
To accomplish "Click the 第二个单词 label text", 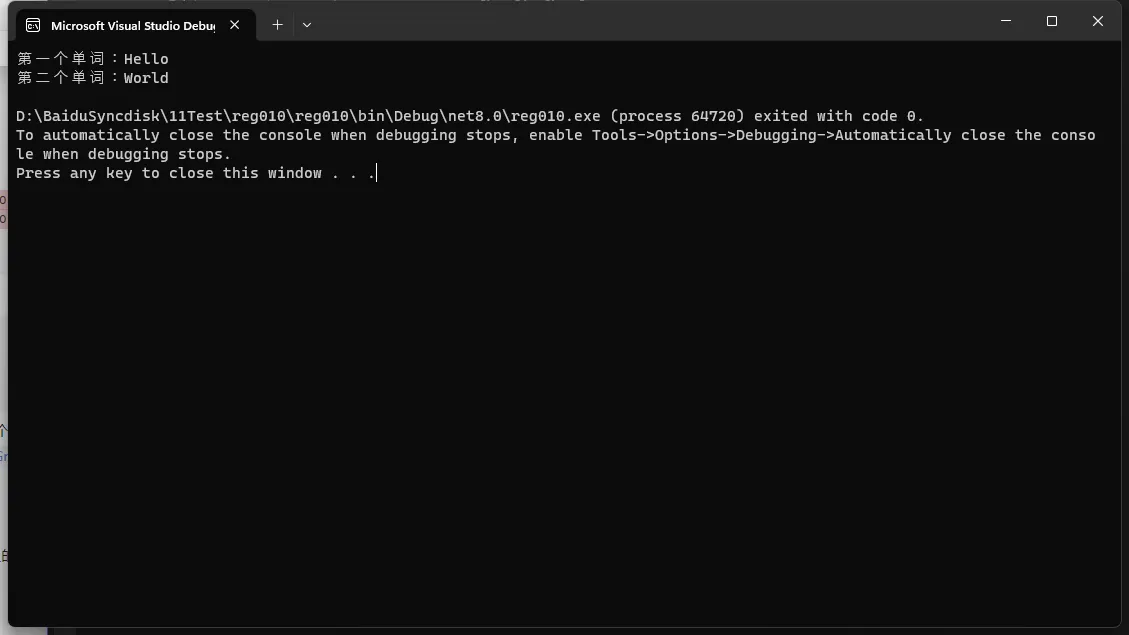I will pos(61,78).
